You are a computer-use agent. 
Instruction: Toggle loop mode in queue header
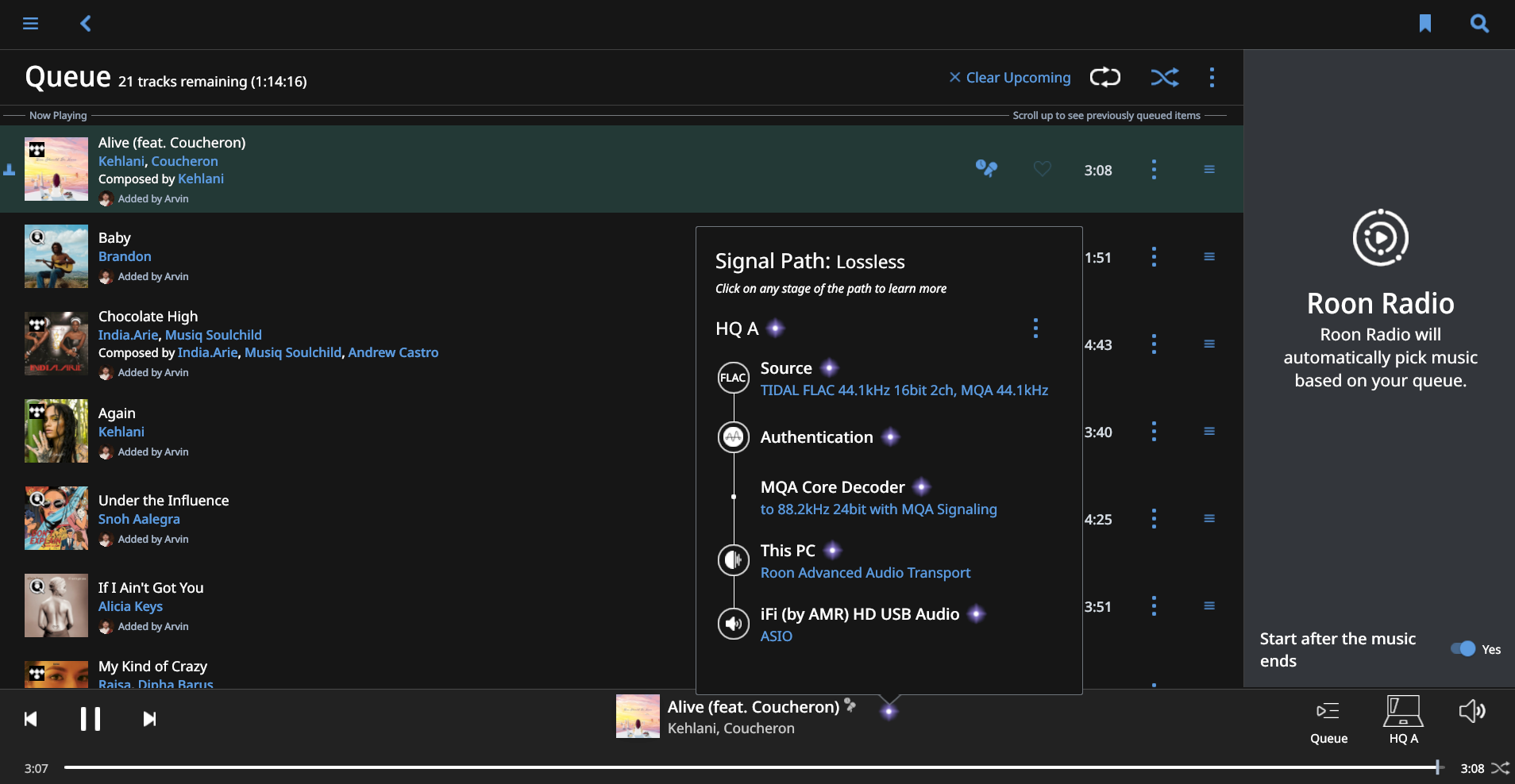tap(1104, 77)
